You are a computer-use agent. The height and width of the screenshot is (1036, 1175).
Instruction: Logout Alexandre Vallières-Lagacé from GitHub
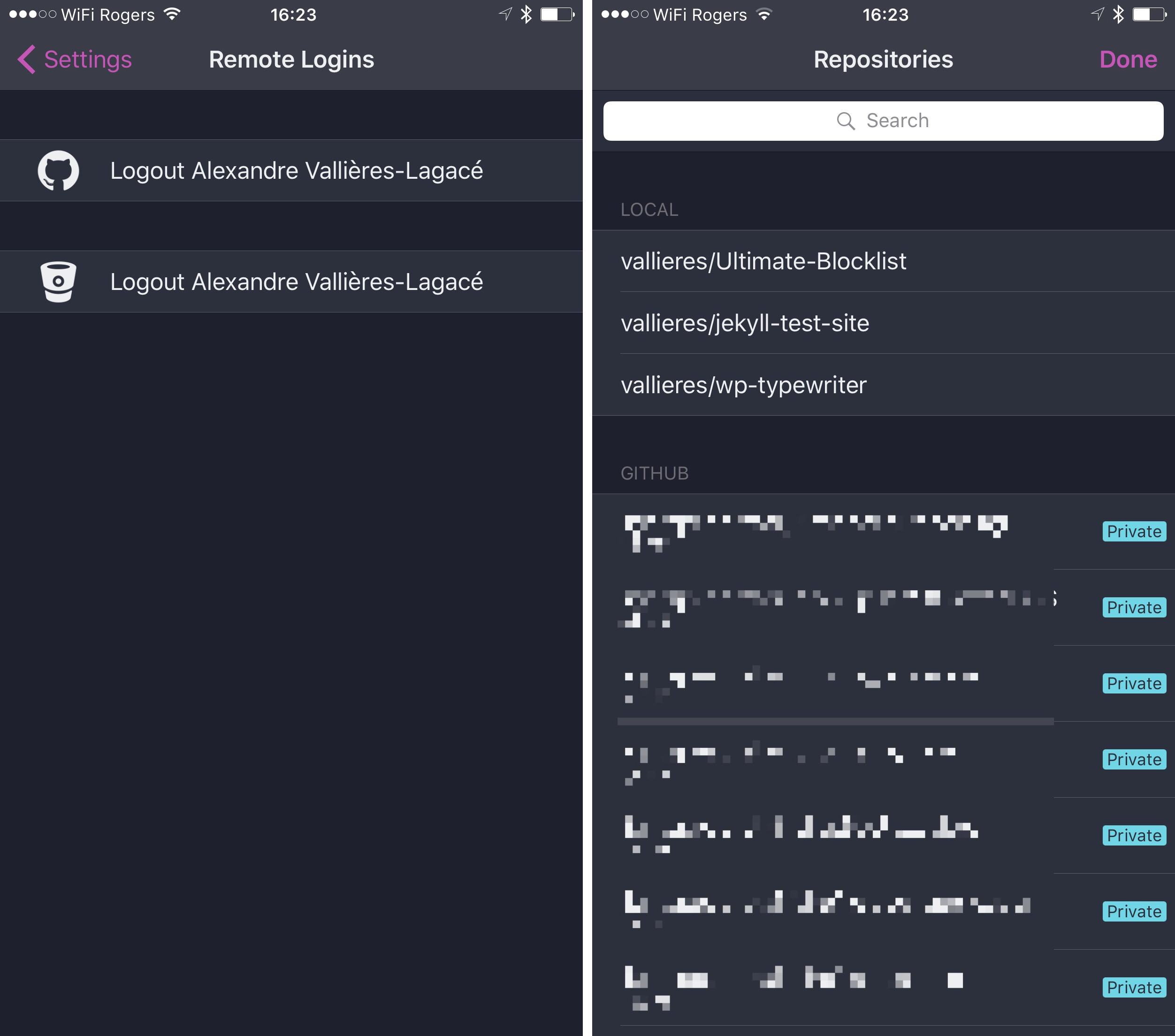click(290, 168)
